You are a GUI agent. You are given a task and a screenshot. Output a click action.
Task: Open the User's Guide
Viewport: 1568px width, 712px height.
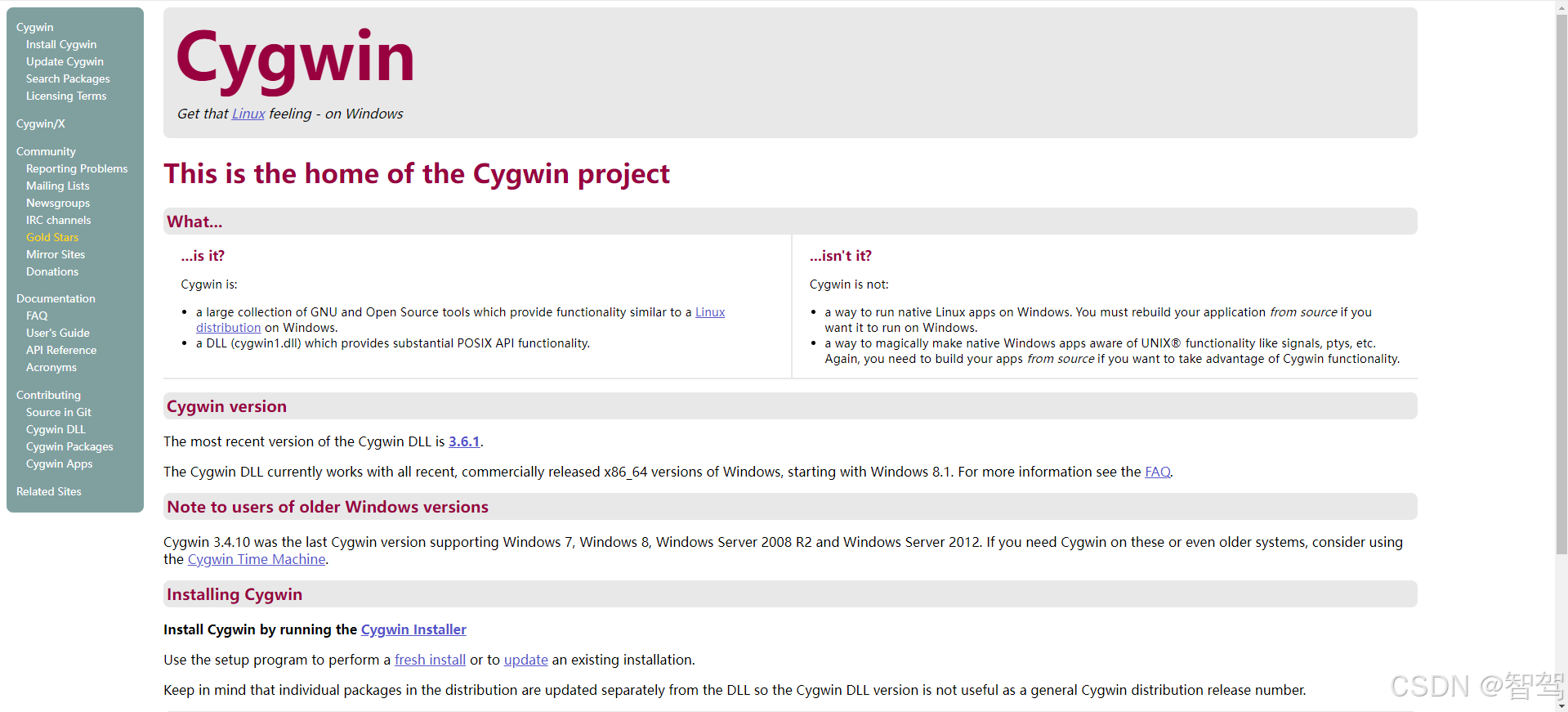[x=58, y=333]
